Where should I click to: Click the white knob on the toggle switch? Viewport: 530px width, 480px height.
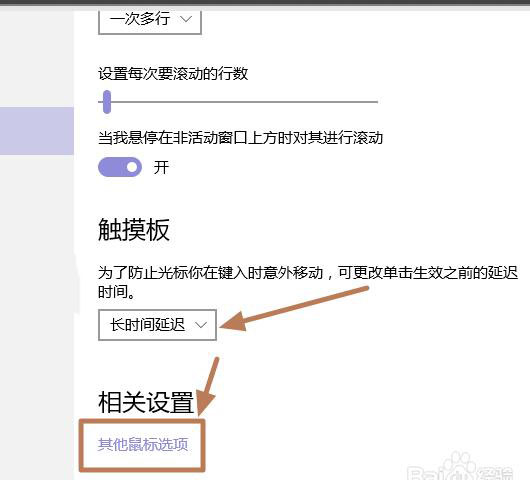[132, 167]
